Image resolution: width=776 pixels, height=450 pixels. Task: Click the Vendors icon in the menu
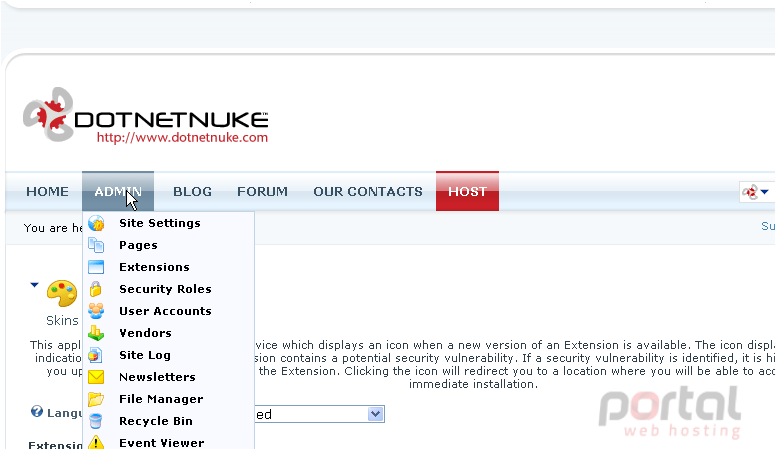coord(96,333)
